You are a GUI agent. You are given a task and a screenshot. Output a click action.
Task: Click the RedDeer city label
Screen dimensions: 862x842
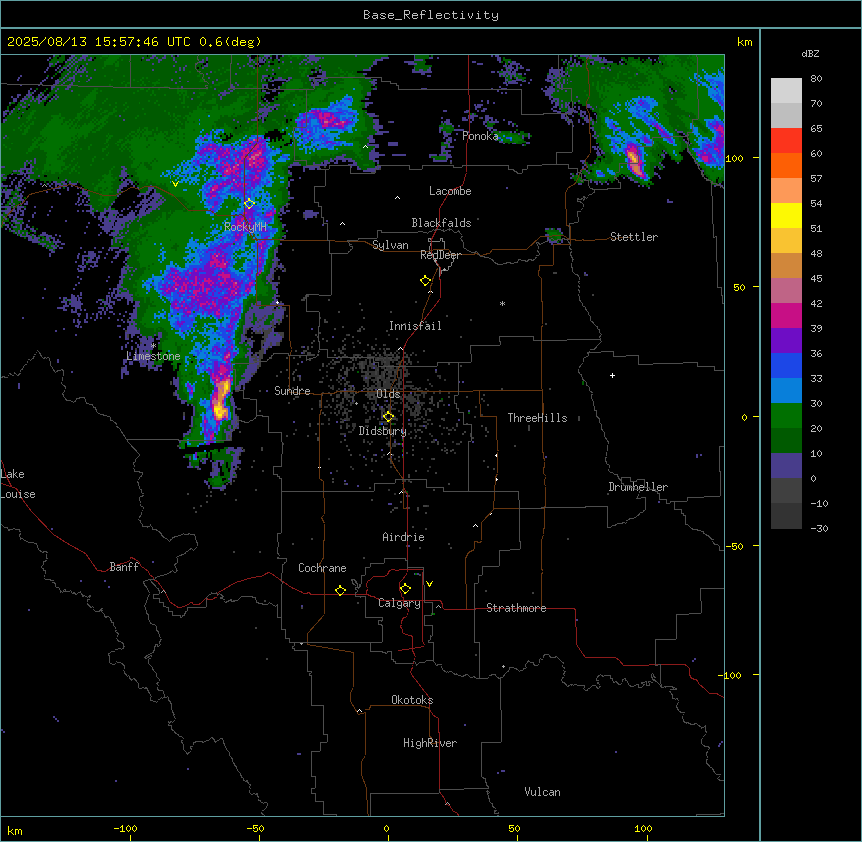point(440,255)
